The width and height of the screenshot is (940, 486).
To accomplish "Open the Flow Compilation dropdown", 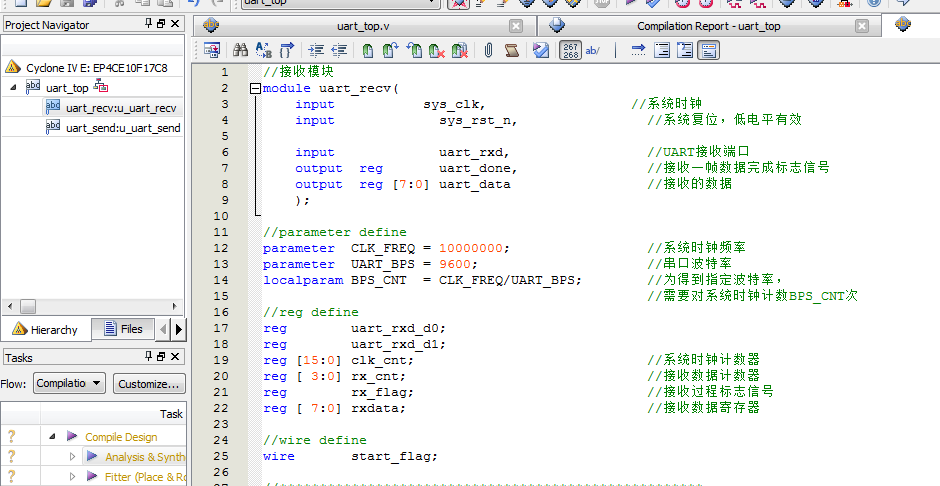I will [x=69, y=383].
